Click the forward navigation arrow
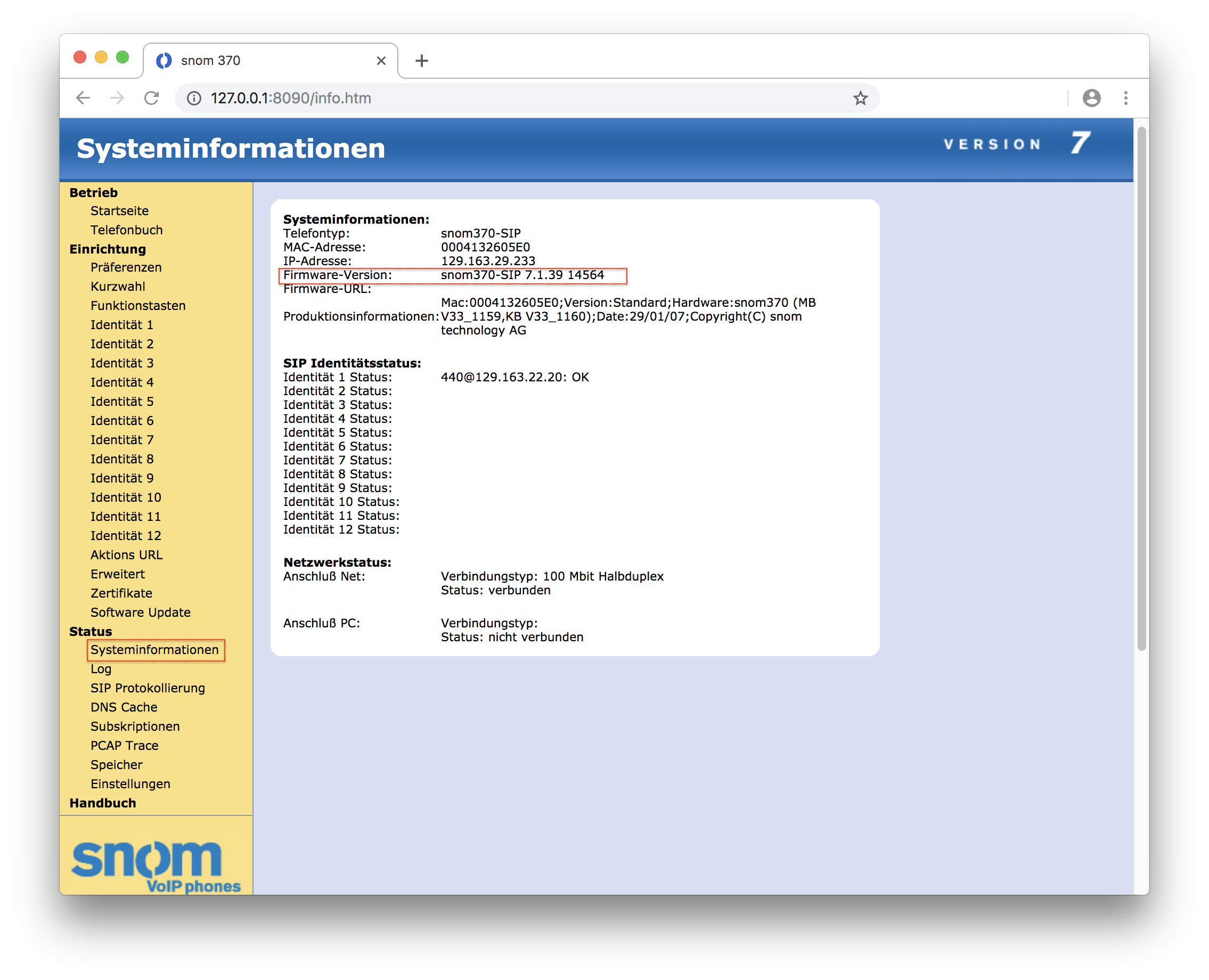Image resolution: width=1209 pixels, height=980 pixels. tap(117, 97)
